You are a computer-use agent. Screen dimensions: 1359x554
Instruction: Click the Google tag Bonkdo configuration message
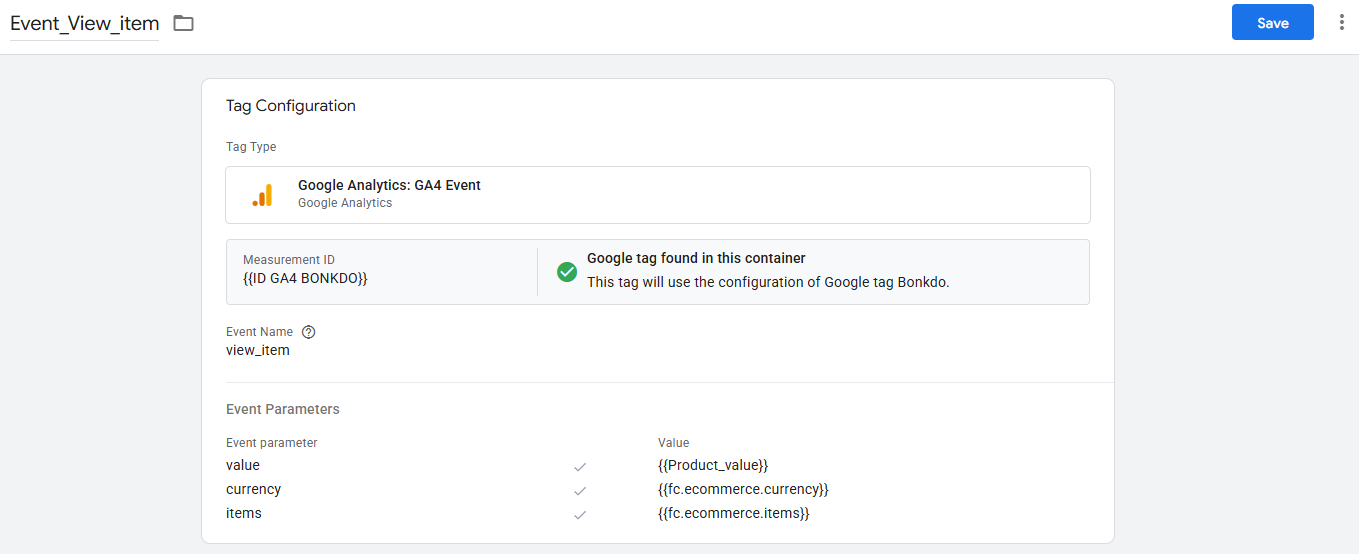click(768, 282)
